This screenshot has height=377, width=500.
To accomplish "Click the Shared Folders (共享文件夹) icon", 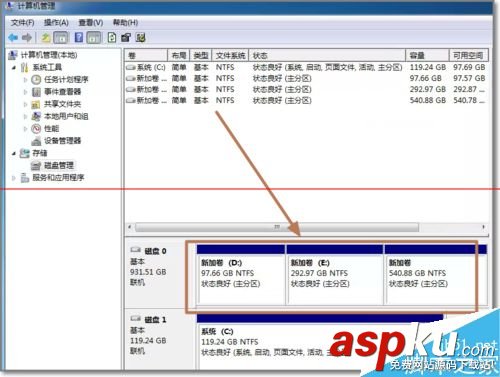I will [36, 104].
